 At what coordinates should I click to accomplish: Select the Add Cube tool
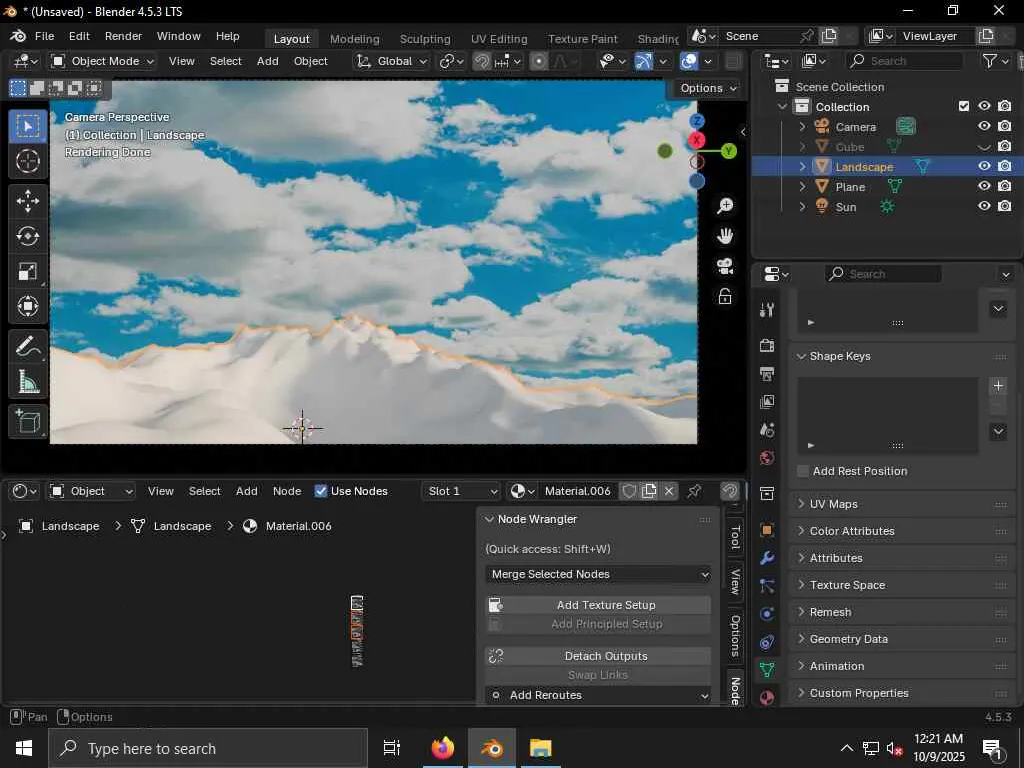(x=28, y=421)
